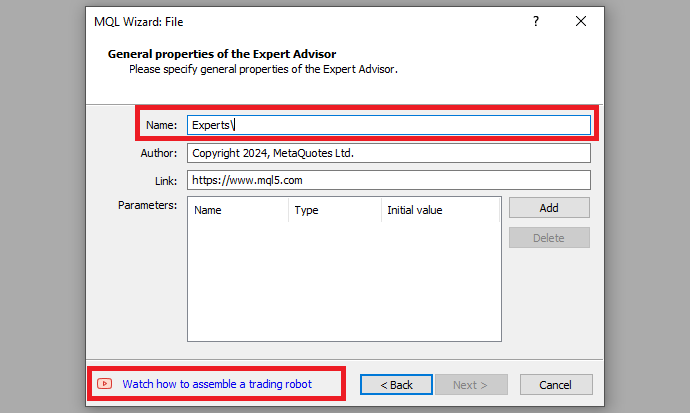Viewport: 690px width, 413px height.
Task: Select the Link field with the mql5.com URL
Action: click(388, 181)
